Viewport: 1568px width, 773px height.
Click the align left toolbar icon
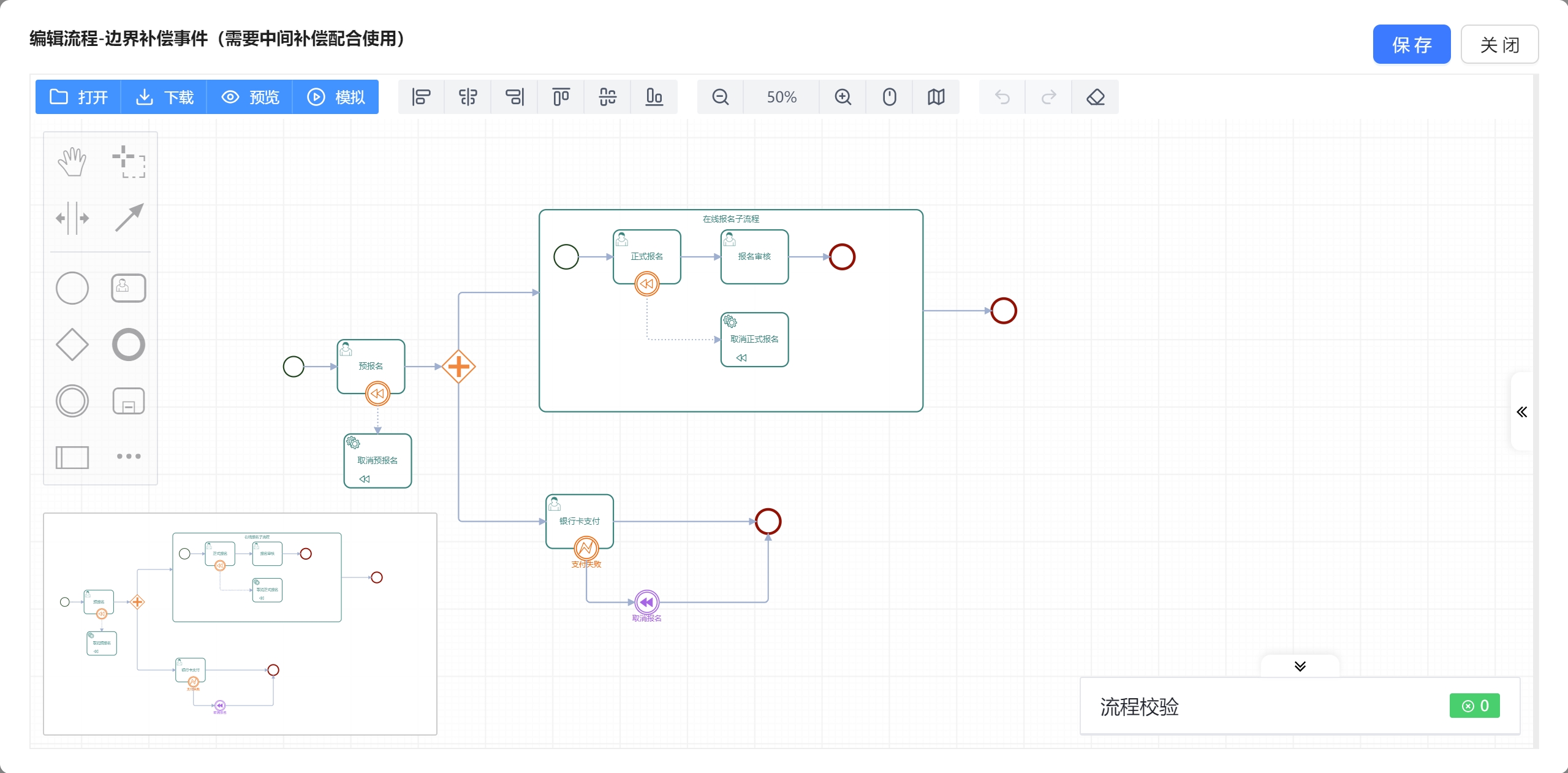coord(421,97)
